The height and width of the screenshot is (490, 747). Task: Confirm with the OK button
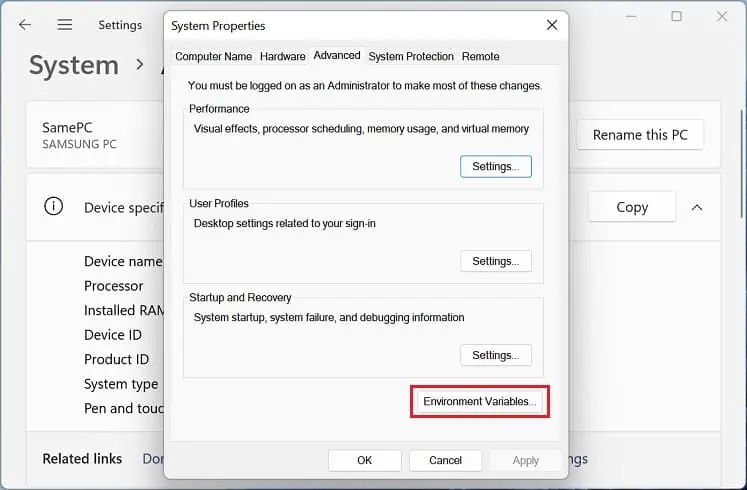pyautogui.click(x=364, y=460)
